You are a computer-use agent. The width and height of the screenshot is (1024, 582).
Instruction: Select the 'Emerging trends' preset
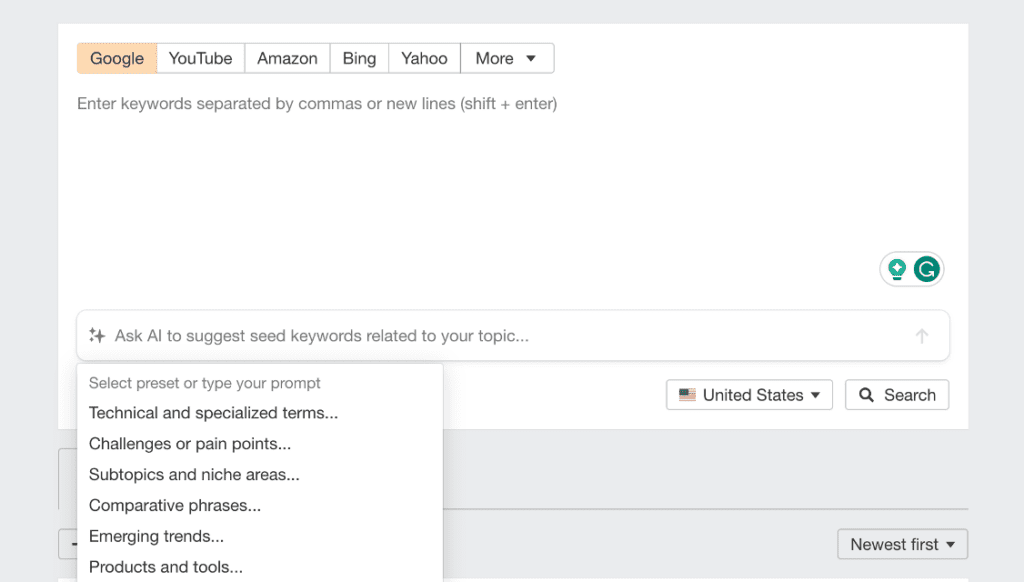point(156,537)
